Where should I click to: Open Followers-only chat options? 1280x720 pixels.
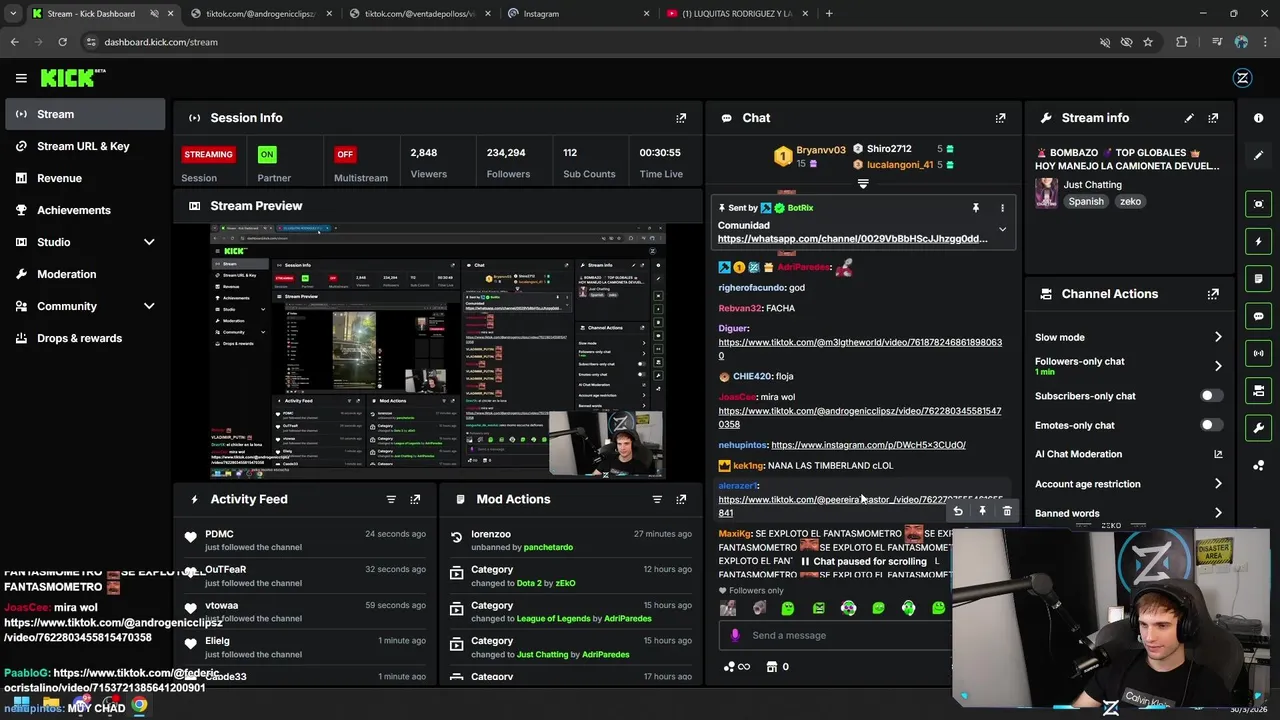tap(1128, 366)
